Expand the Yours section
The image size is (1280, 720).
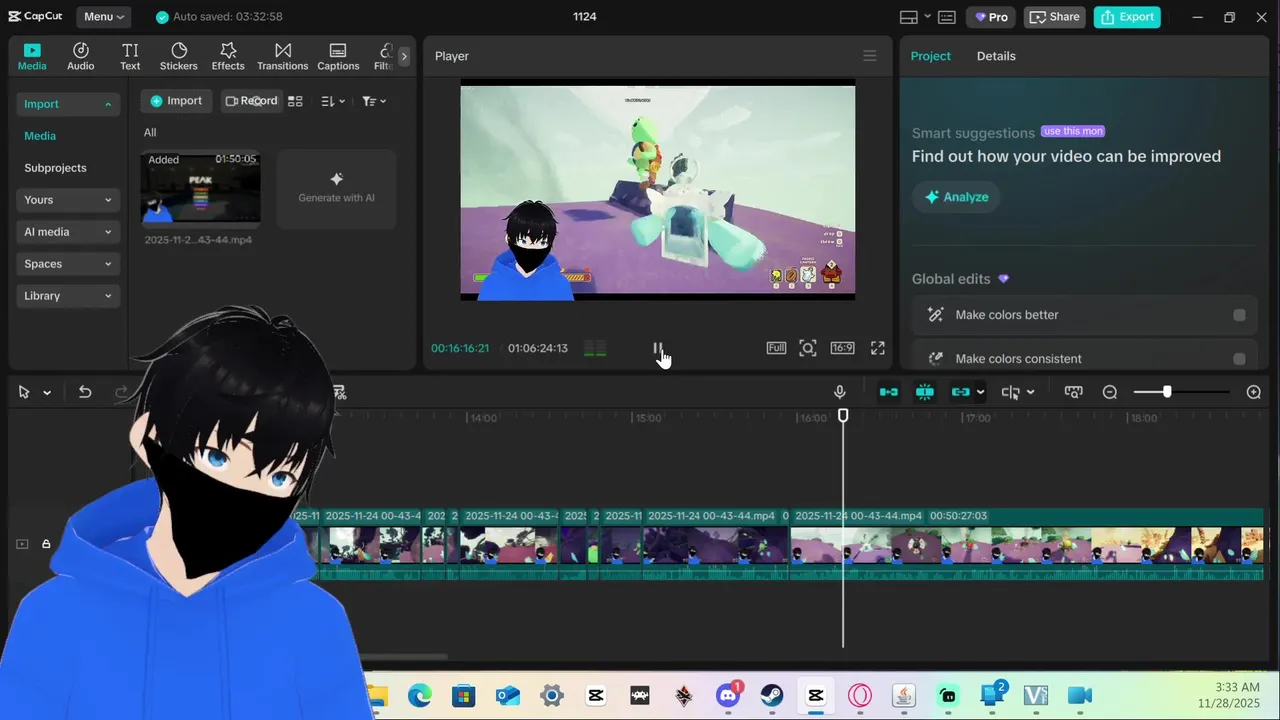68,200
